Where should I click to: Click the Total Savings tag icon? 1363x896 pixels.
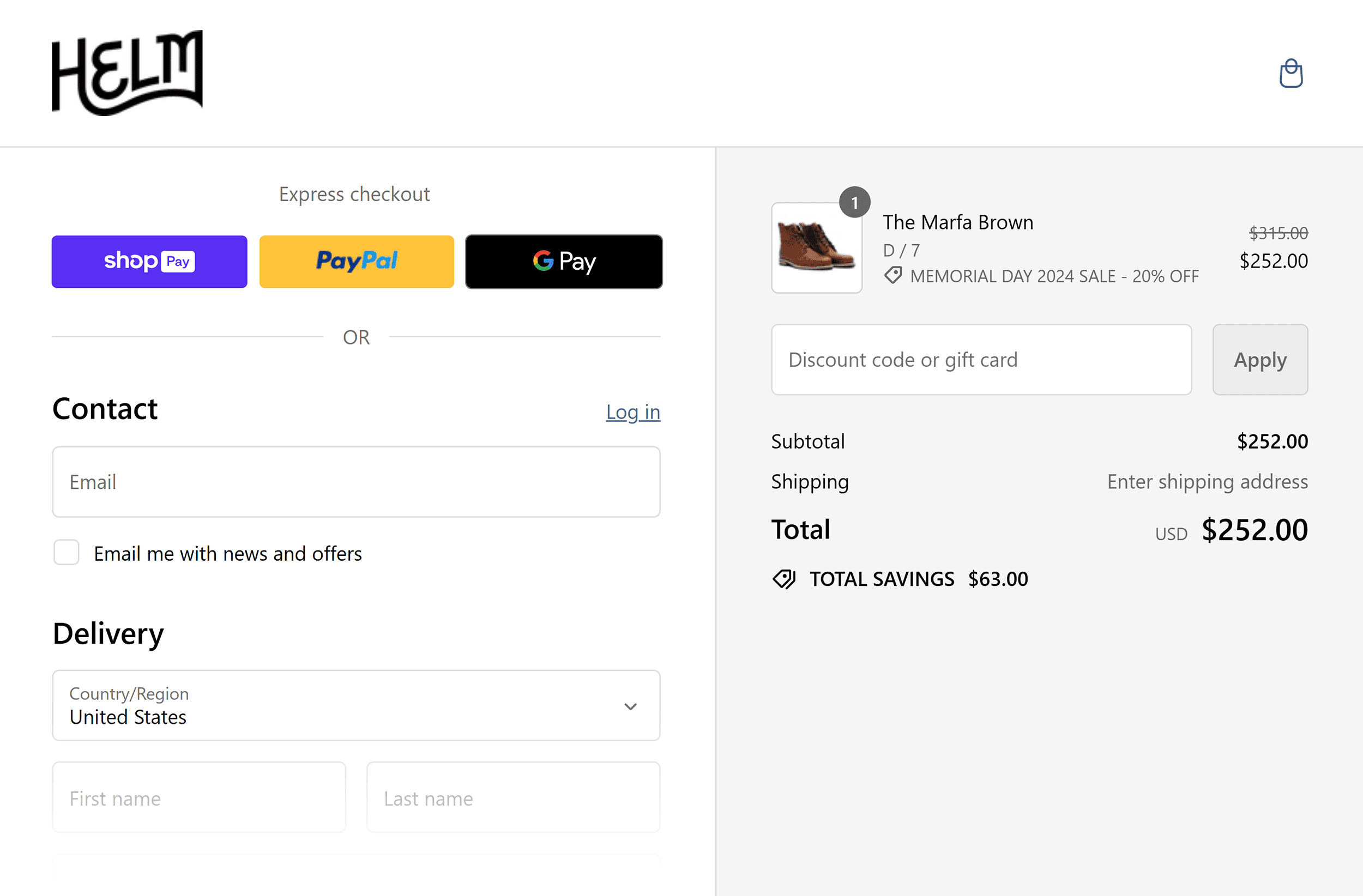point(784,579)
